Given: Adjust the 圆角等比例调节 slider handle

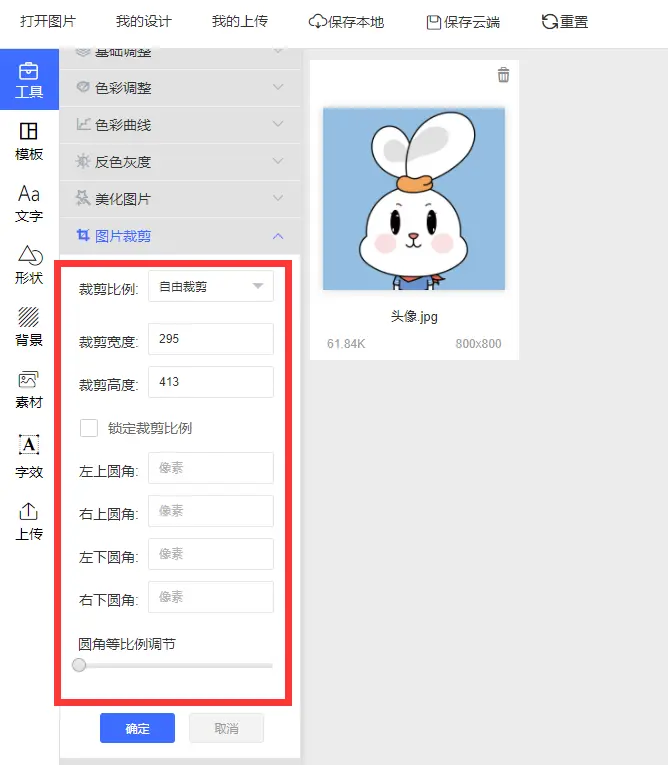Looking at the screenshot, I should coord(79,665).
